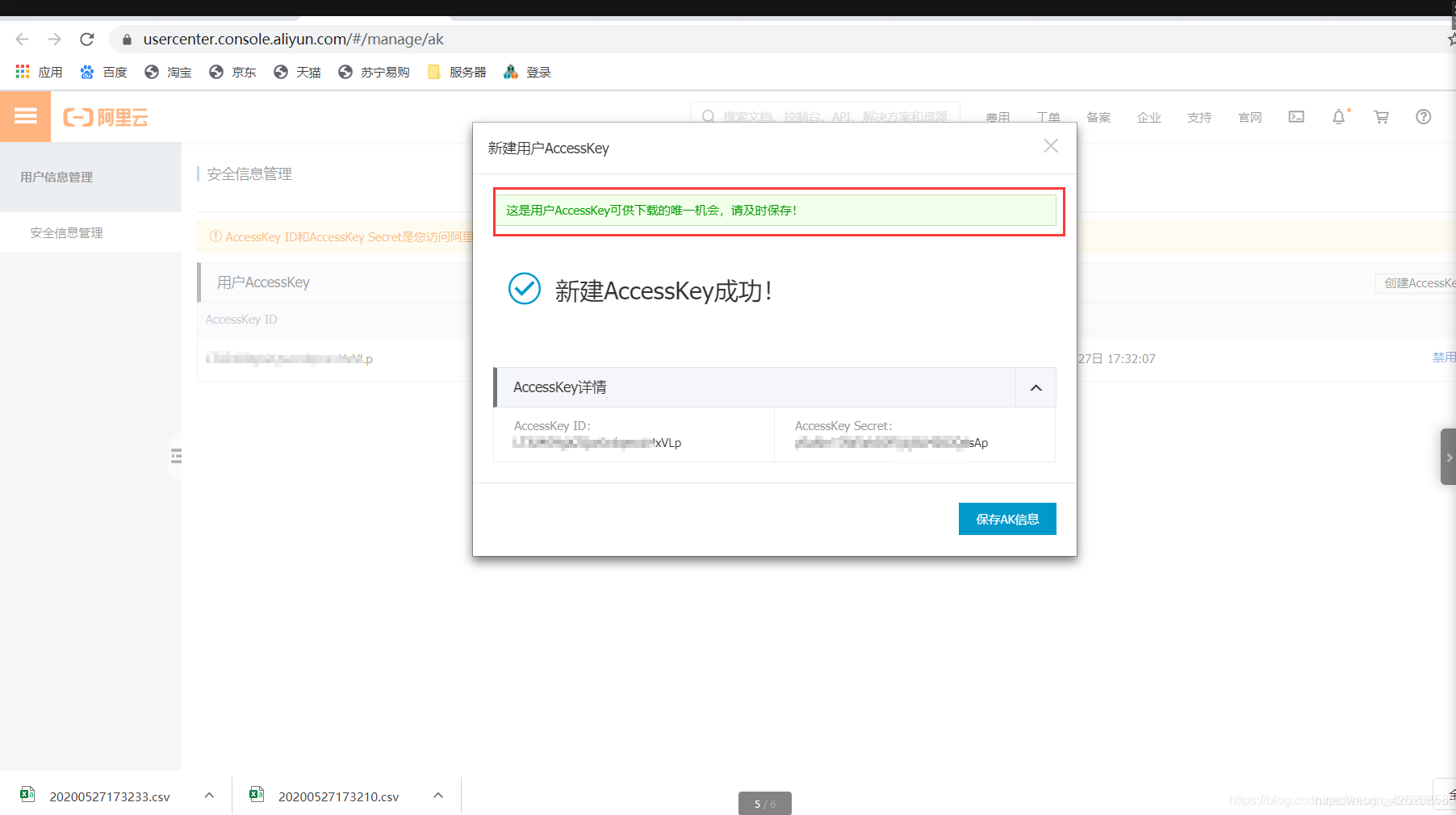Click the browser forward arrow
The height and width of the screenshot is (815, 1456).
click(54, 39)
